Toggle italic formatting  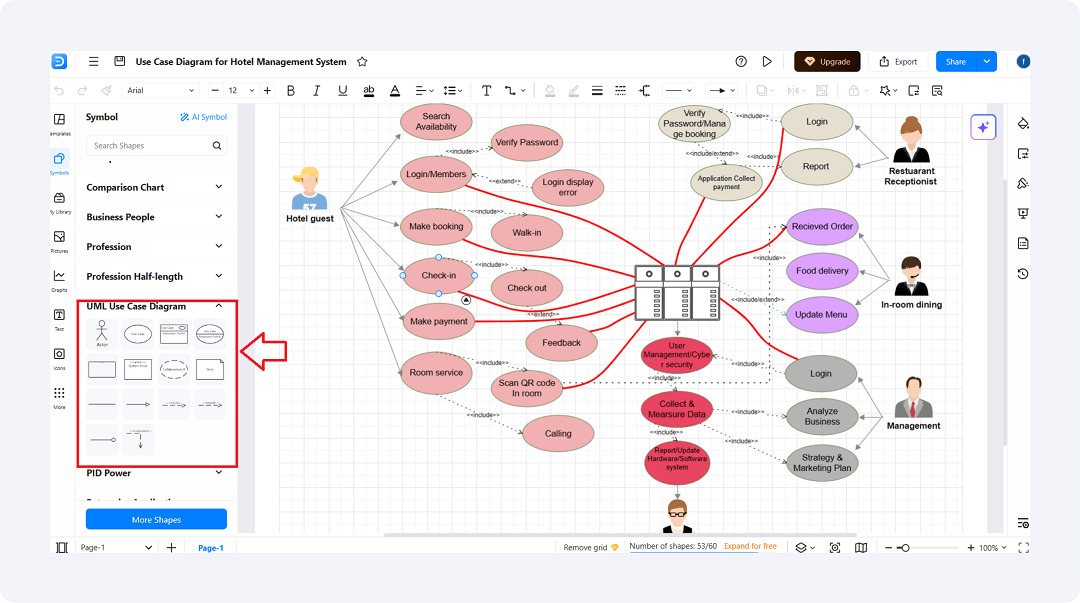click(316, 90)
